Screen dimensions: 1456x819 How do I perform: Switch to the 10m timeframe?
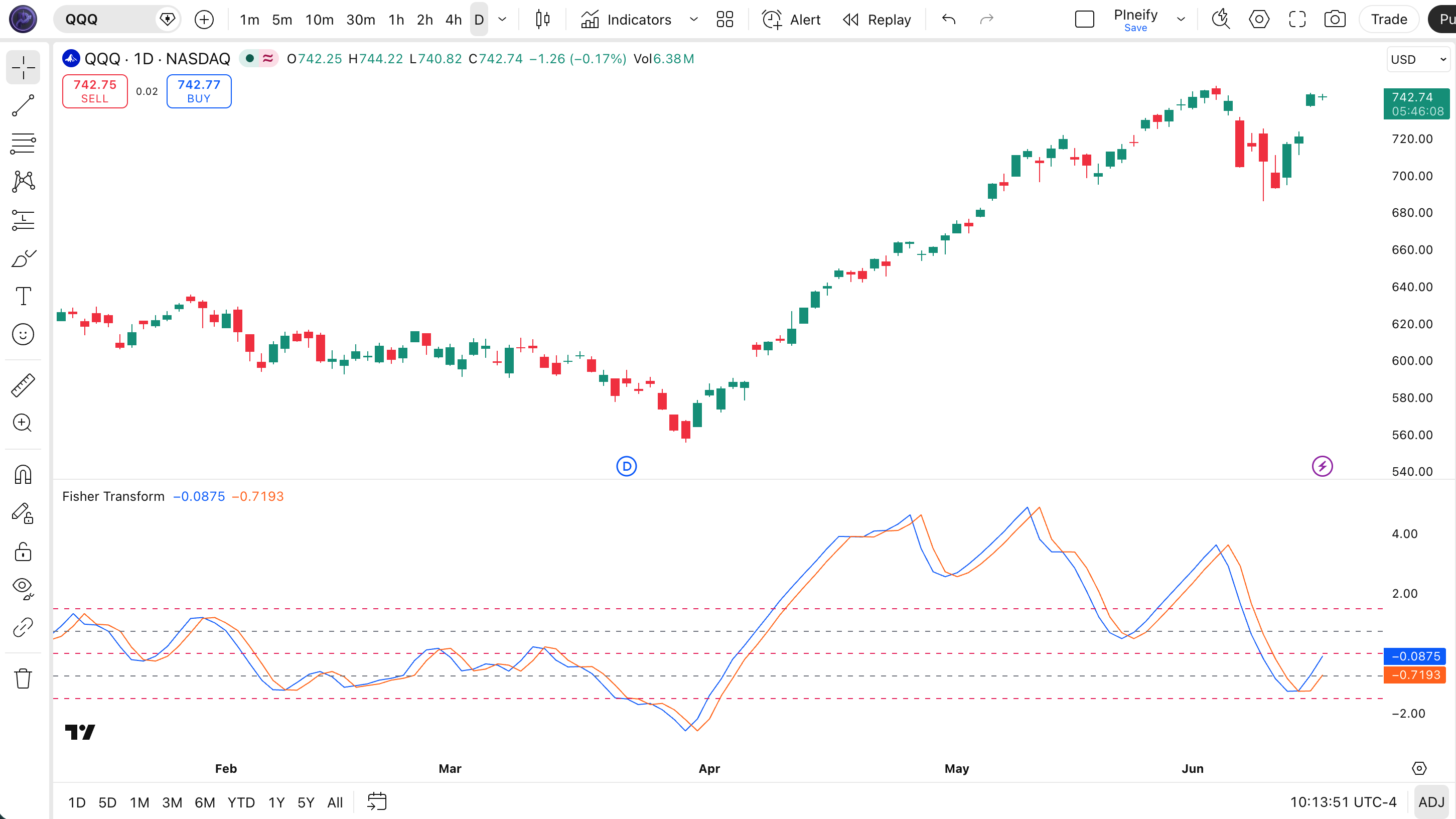320,20
